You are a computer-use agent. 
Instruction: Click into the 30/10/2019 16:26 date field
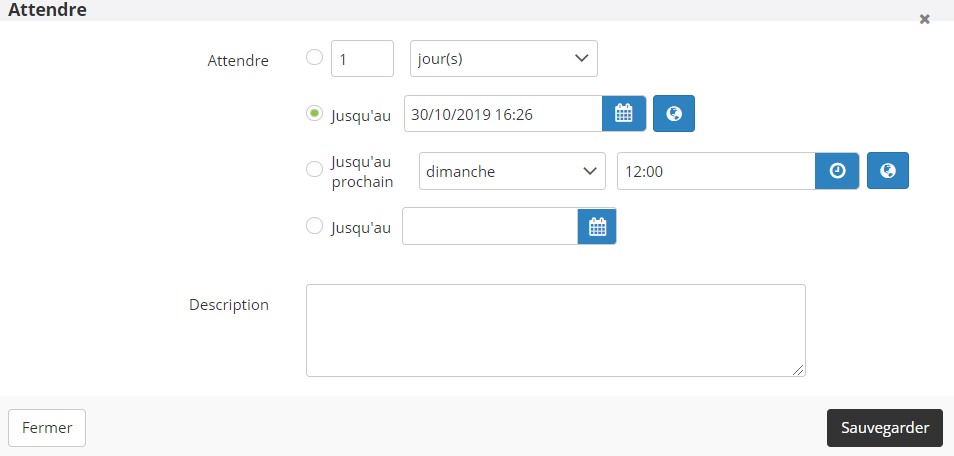point(502,114)
